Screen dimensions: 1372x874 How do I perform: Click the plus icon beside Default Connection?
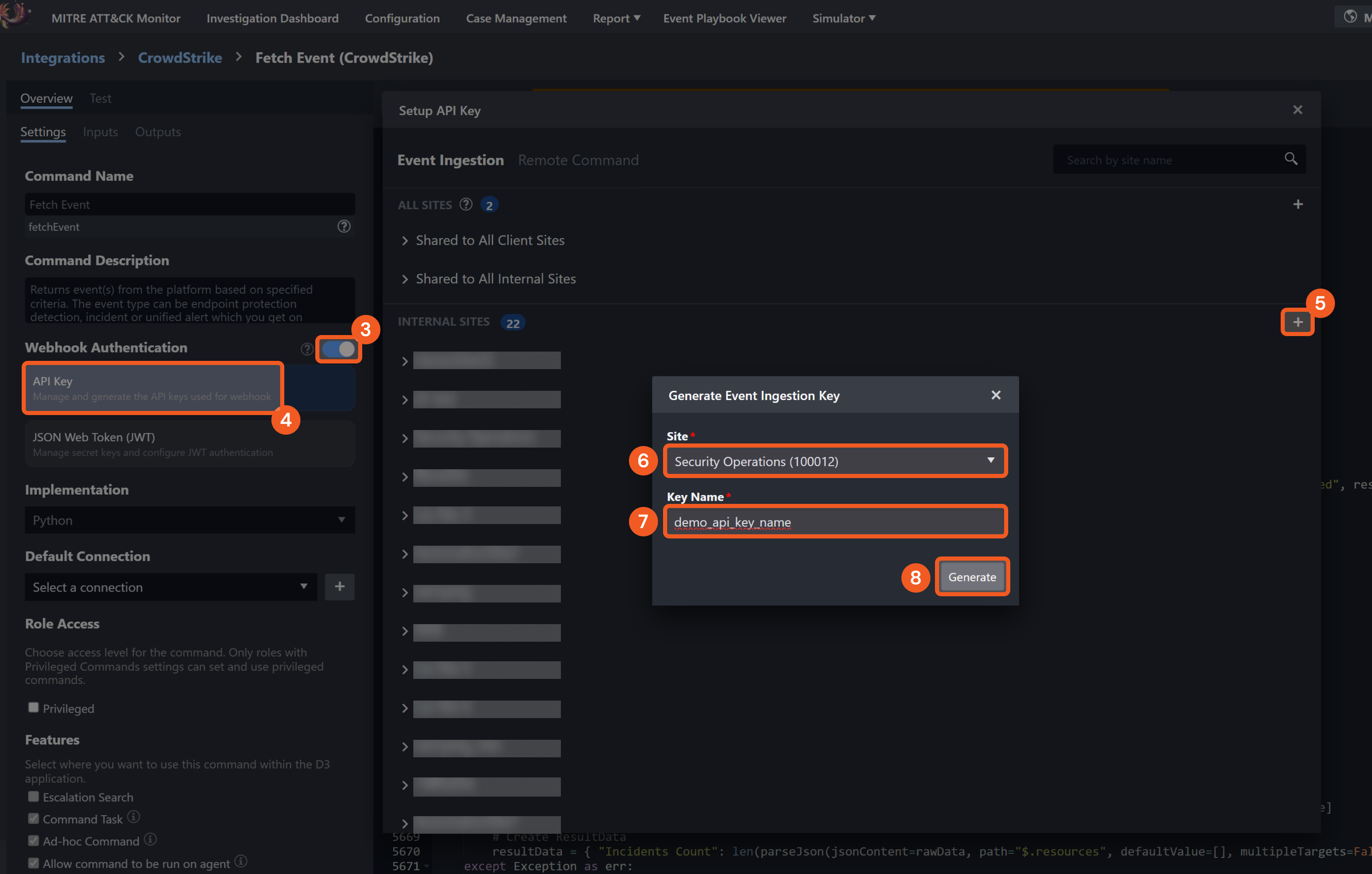coord(340,586)
